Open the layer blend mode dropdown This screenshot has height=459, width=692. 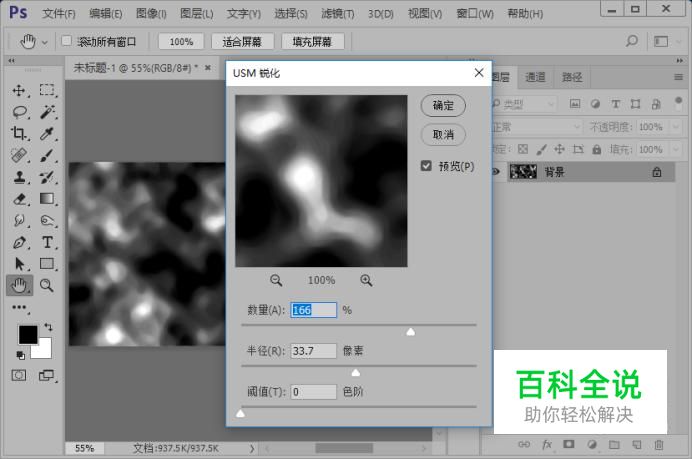pyautogui.click(x=537, y=127)
